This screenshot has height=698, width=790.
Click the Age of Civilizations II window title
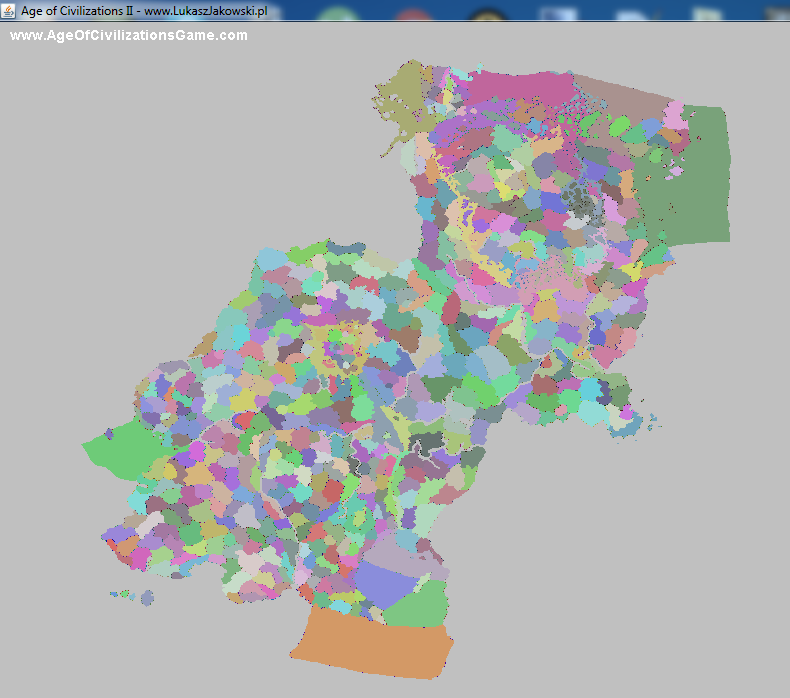(144, 11)
